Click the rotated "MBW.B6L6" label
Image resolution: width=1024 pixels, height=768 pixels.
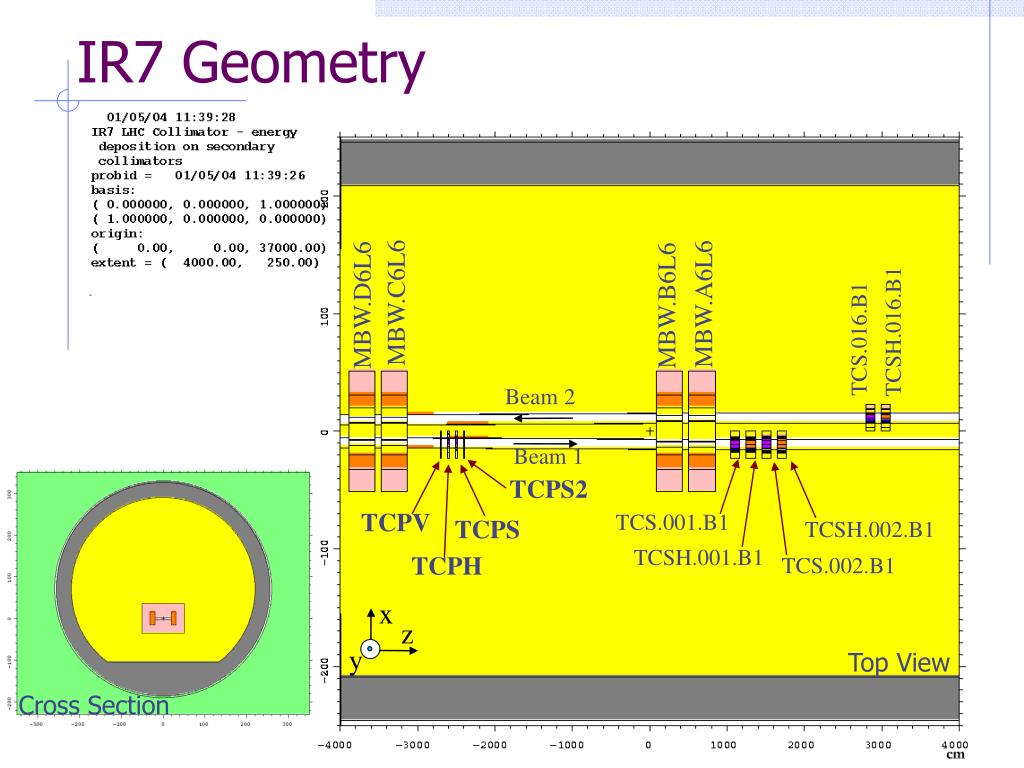pyautogui.click(x=667, y=306)
